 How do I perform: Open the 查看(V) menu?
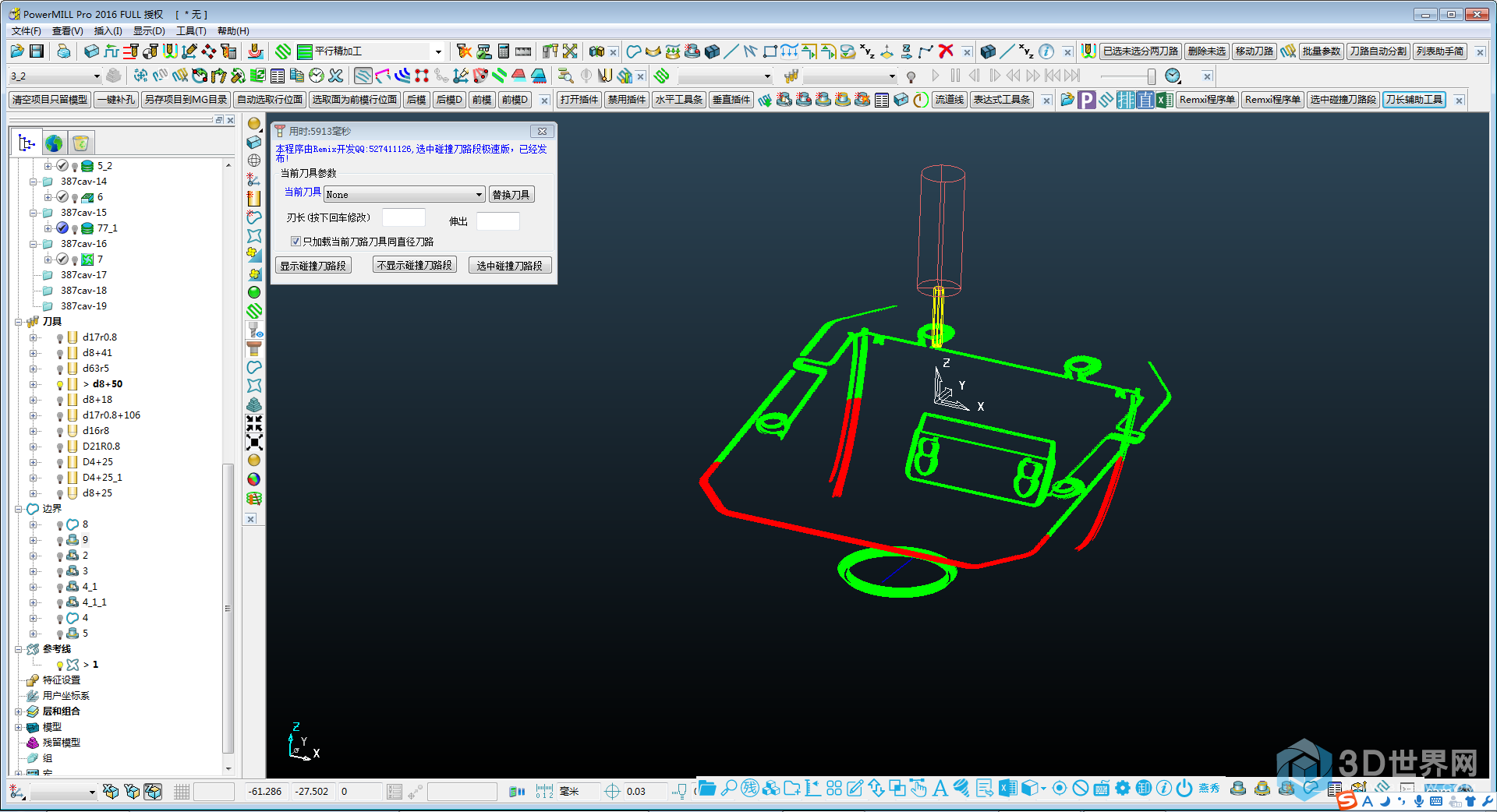coord(68,31)
